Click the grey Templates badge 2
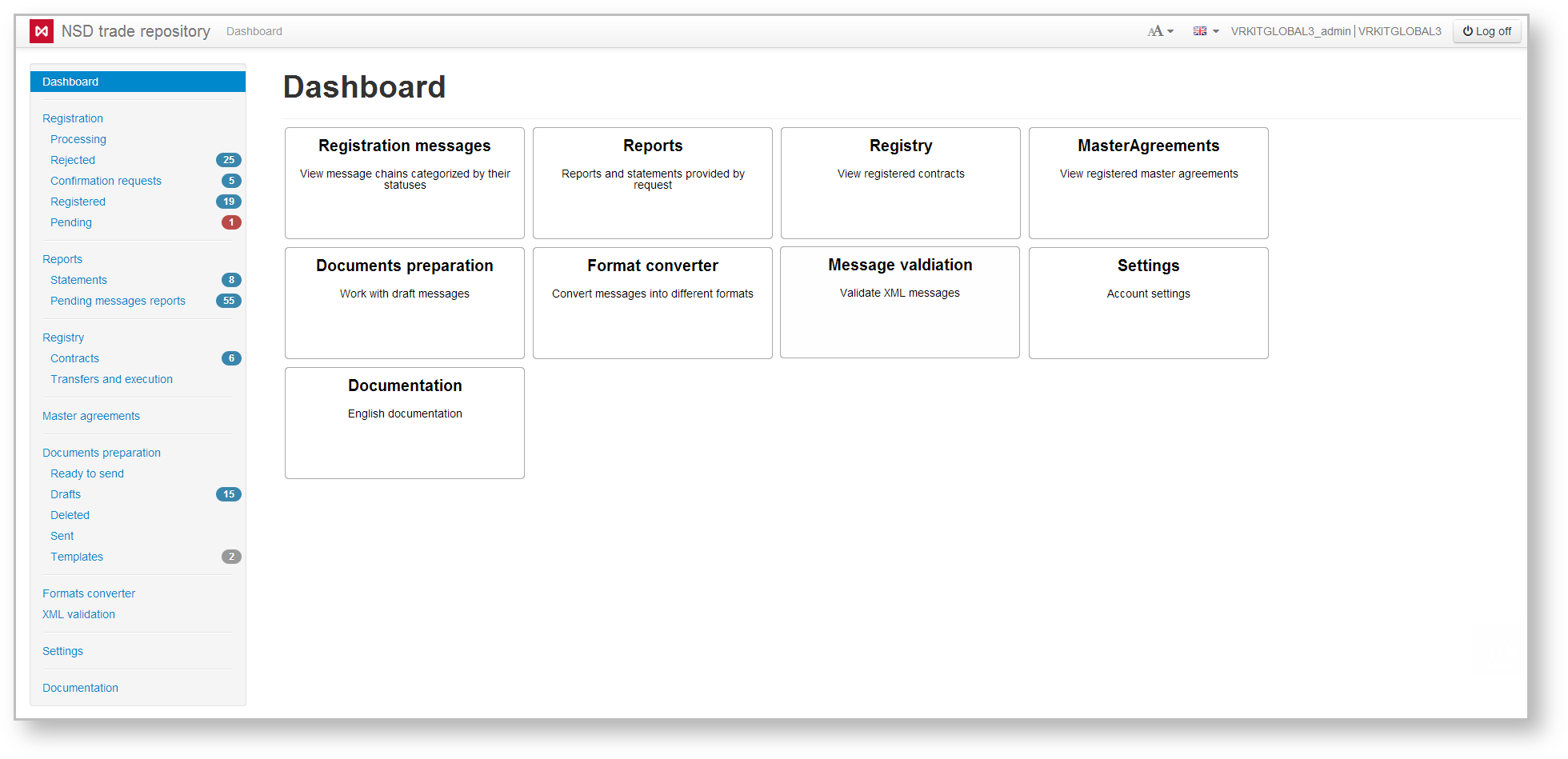 coord(231,557)
